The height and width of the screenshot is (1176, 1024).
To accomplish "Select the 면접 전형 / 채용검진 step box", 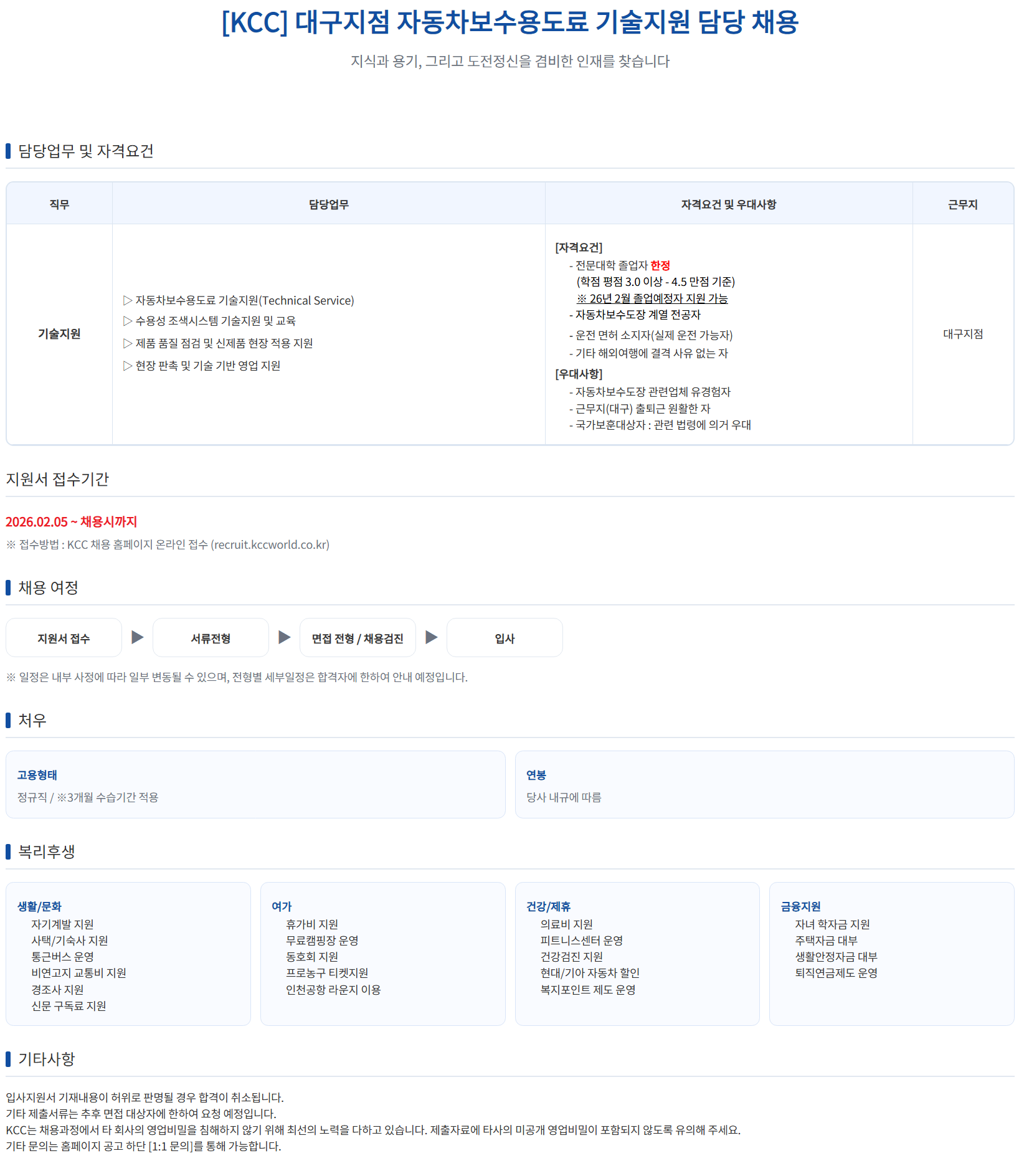I will pos(358,638).
